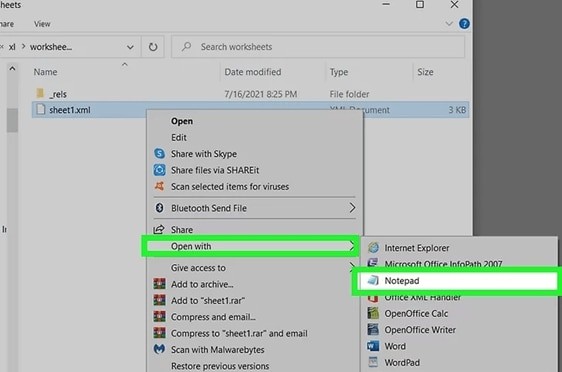Image resolution: width=562 pixels, height=372 pixels.
Task: Click the WordPad icon in submenu
Action: tap(373, 362)
